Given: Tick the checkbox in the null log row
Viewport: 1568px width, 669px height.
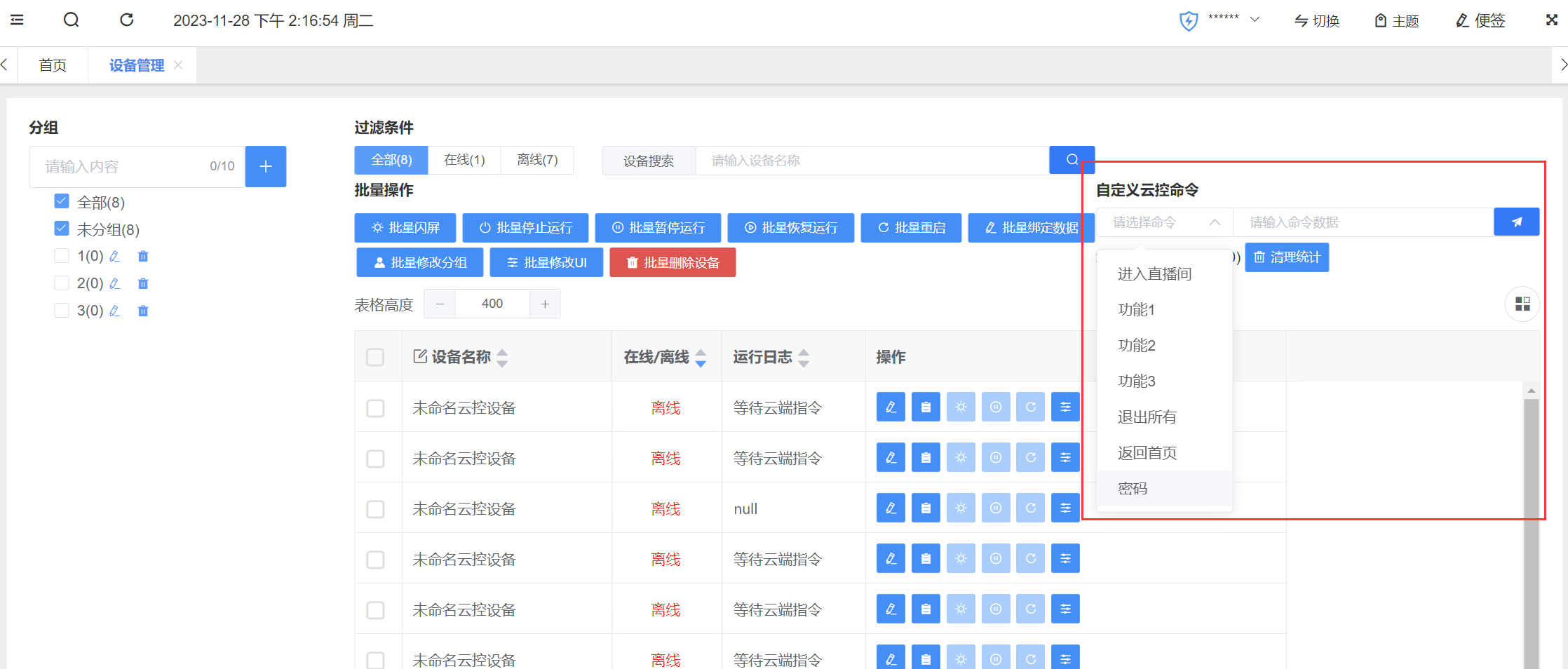Looking at the screenshot, I should tap(375, 509).
